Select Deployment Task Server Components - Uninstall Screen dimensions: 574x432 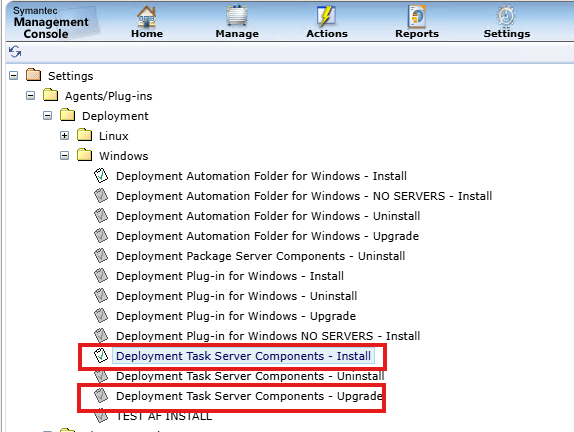[250, 376]
